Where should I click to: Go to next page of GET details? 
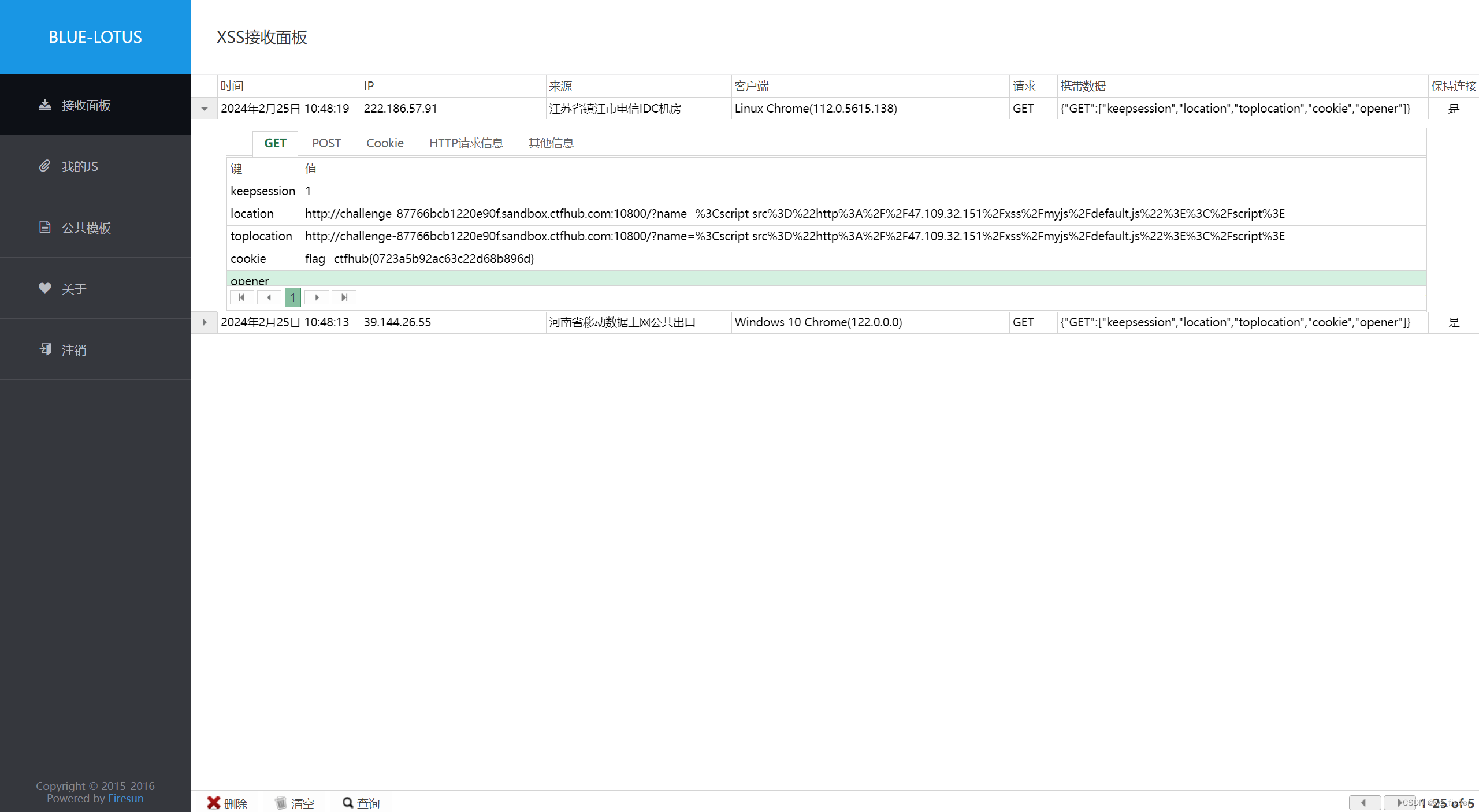coord(317,297)
